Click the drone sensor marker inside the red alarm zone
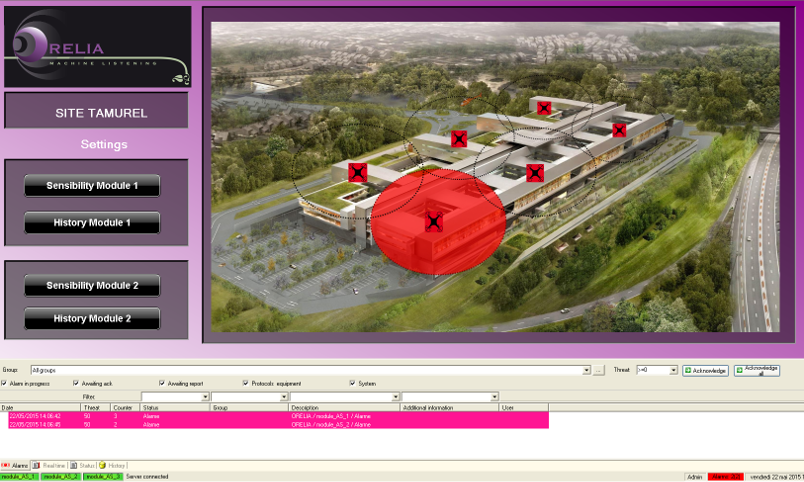 434,222
